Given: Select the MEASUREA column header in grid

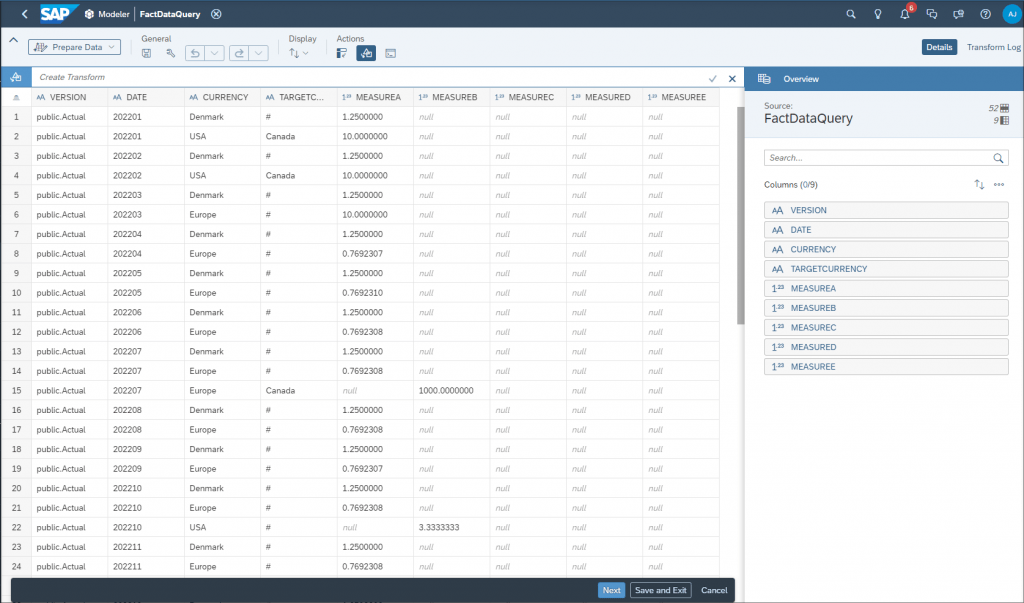Looking at the screenshot, I should (375, 97).
